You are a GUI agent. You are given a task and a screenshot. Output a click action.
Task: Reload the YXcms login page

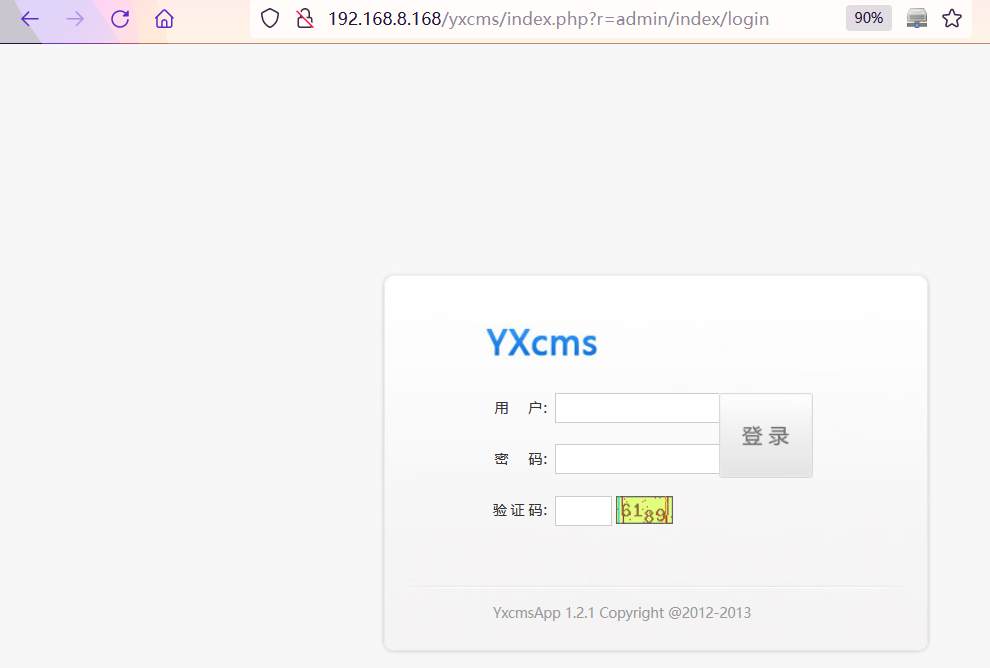coord(120,19)
